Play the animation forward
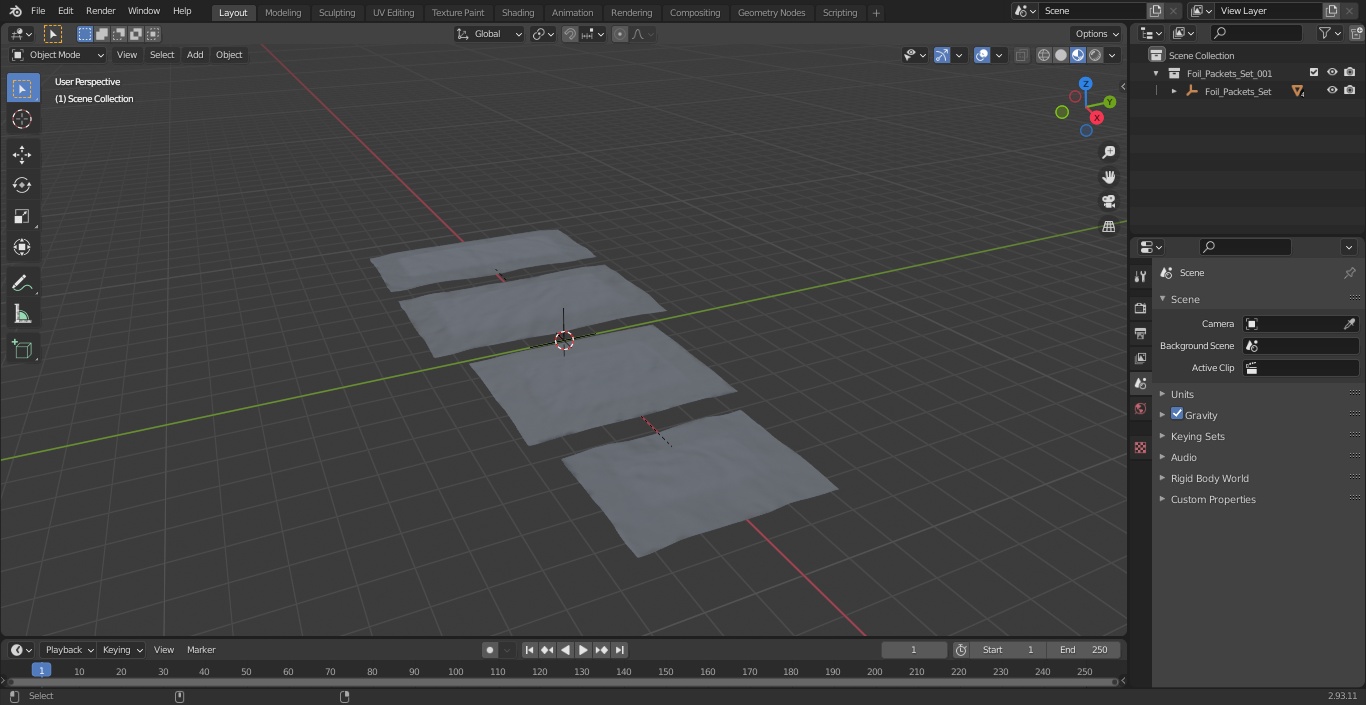The image size is (1366, 705). (583, 650)
